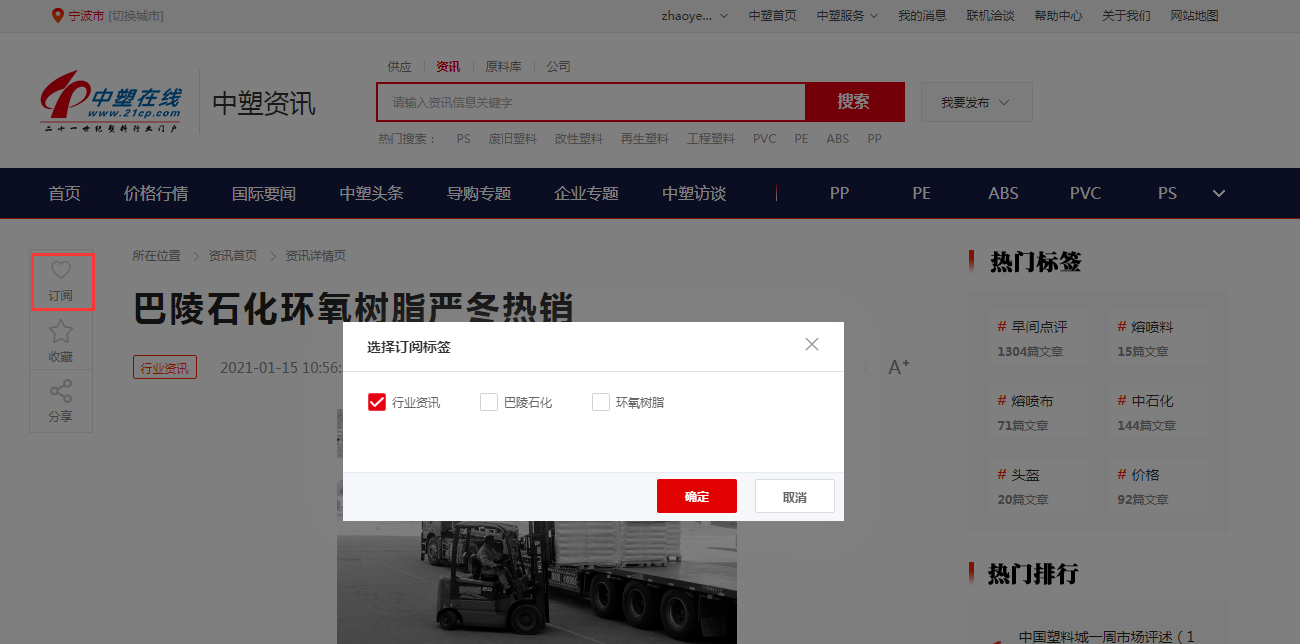Screen dimensions: 1300x644
Task: Click the favorite star icon
Action: 61,331
